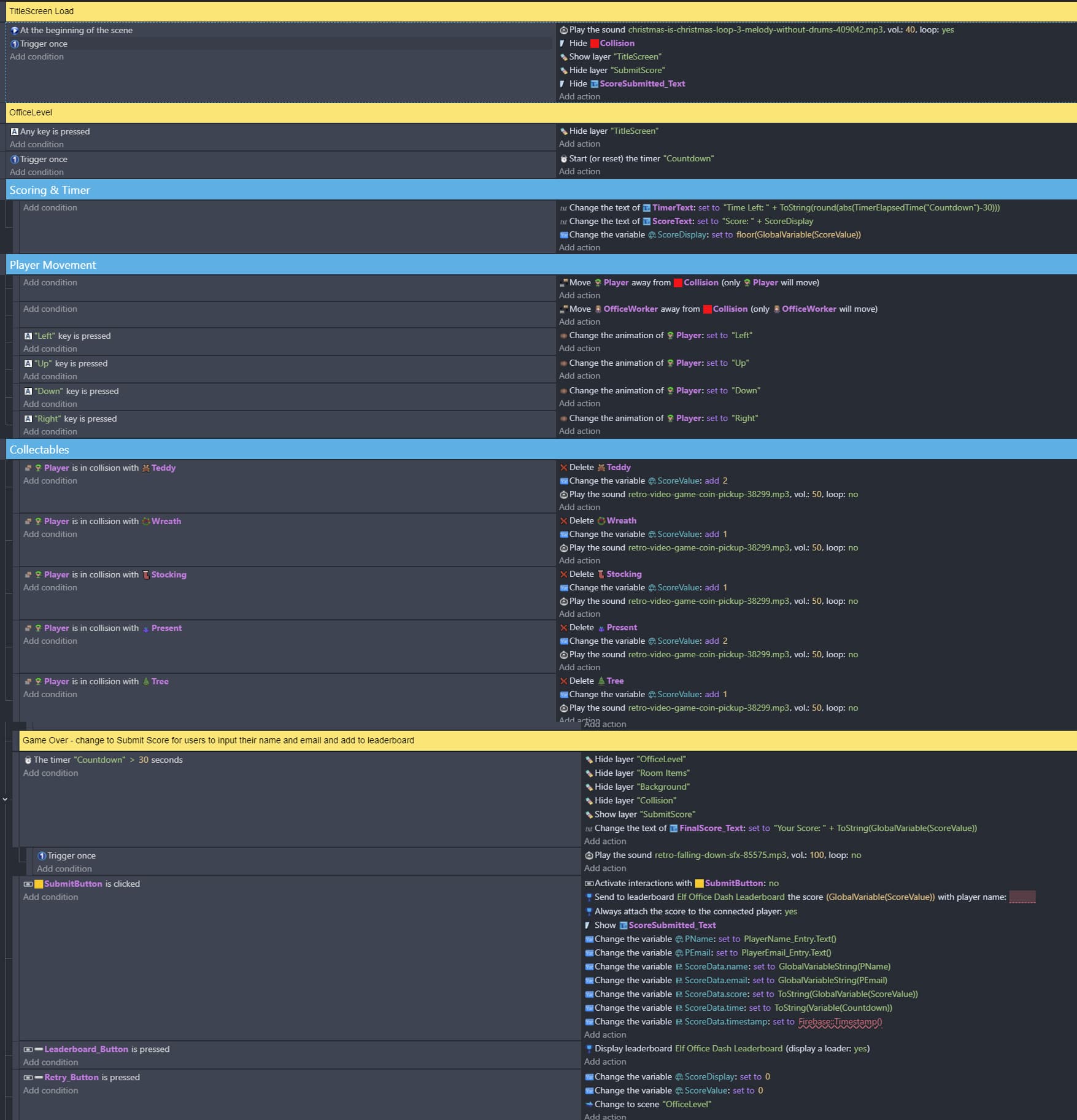Select the Firebase::Timestamp() expression
Image resolution: width=1077 pixels, height=1120 pixels.
840,1022
